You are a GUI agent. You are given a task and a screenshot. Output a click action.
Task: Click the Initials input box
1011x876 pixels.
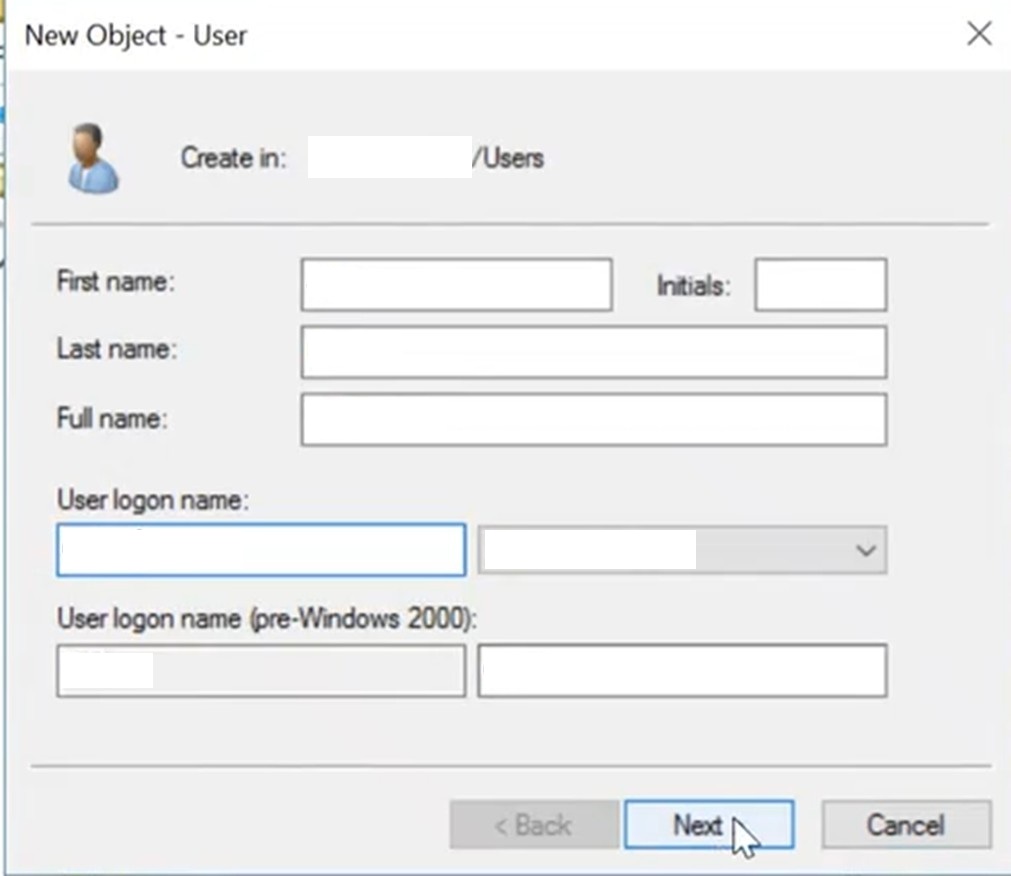tap(819, 284)
